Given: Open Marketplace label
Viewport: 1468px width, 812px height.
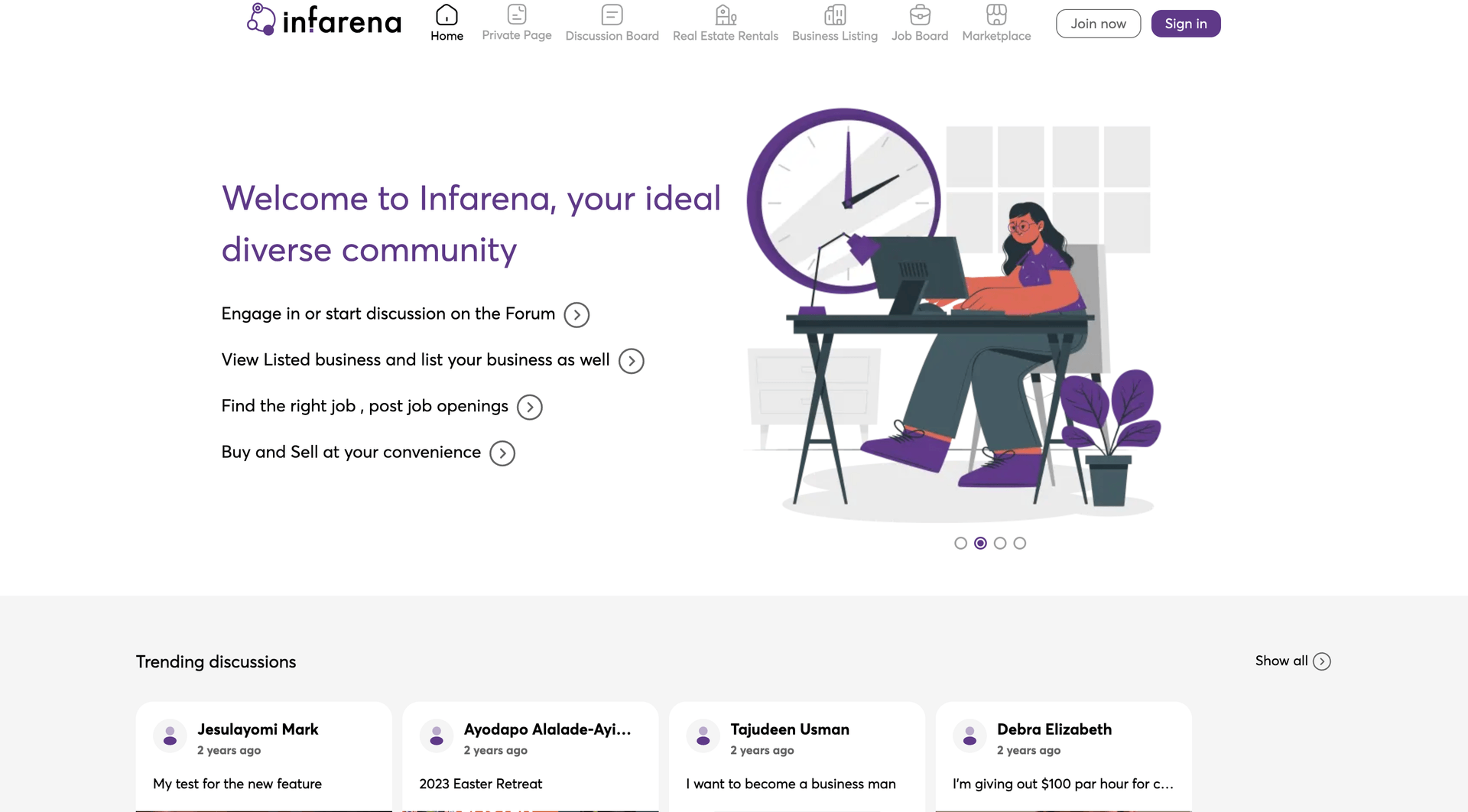Looking at the screenshot, I should 996,36.
